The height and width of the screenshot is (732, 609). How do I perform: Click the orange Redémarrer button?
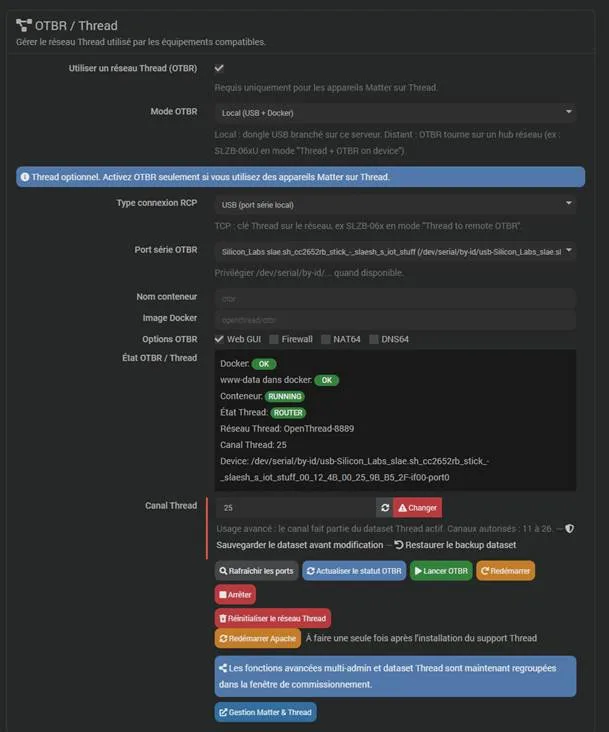point(505,570)
